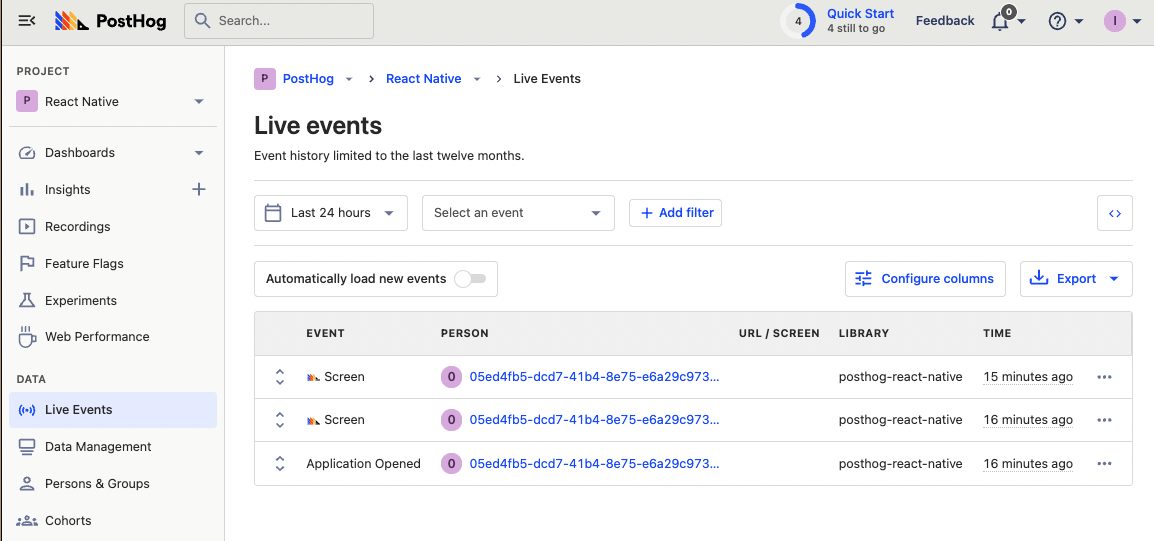Click the Configure columns button
This screenshot has width=1154, height=541.
click(925, 279)
